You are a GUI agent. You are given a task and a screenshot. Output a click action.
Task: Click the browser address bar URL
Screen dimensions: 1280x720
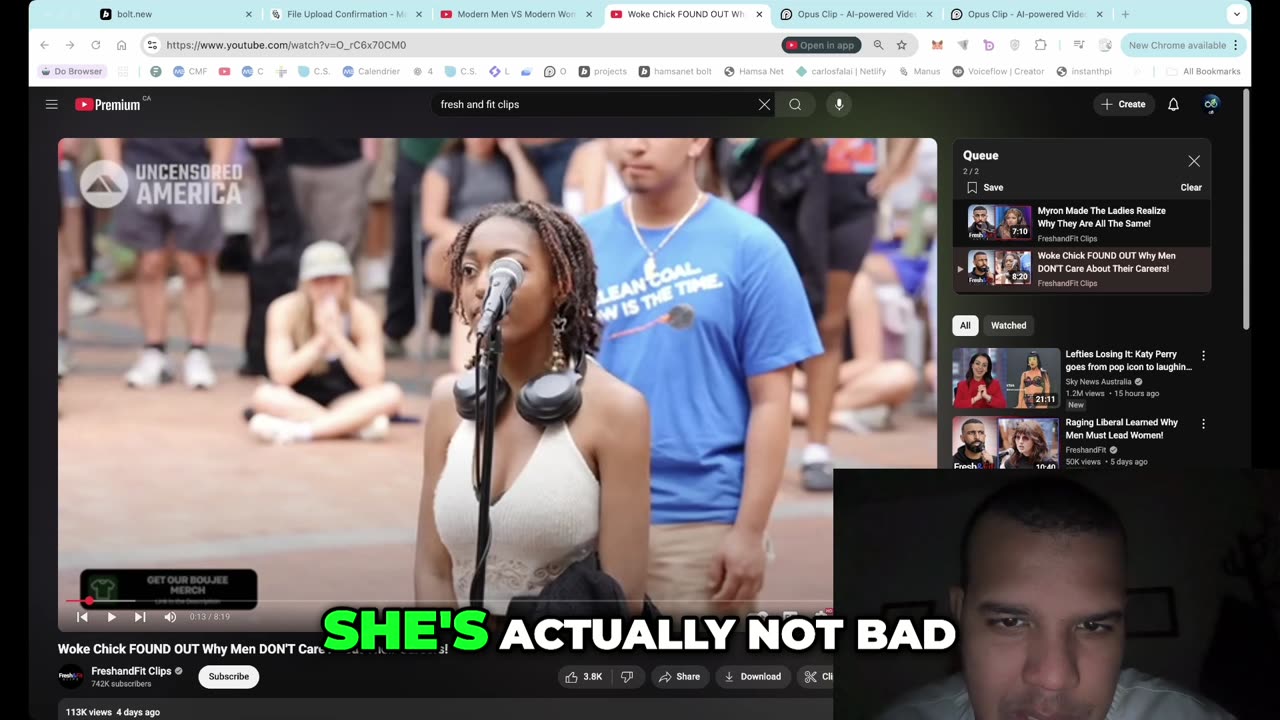click(286, 45)
